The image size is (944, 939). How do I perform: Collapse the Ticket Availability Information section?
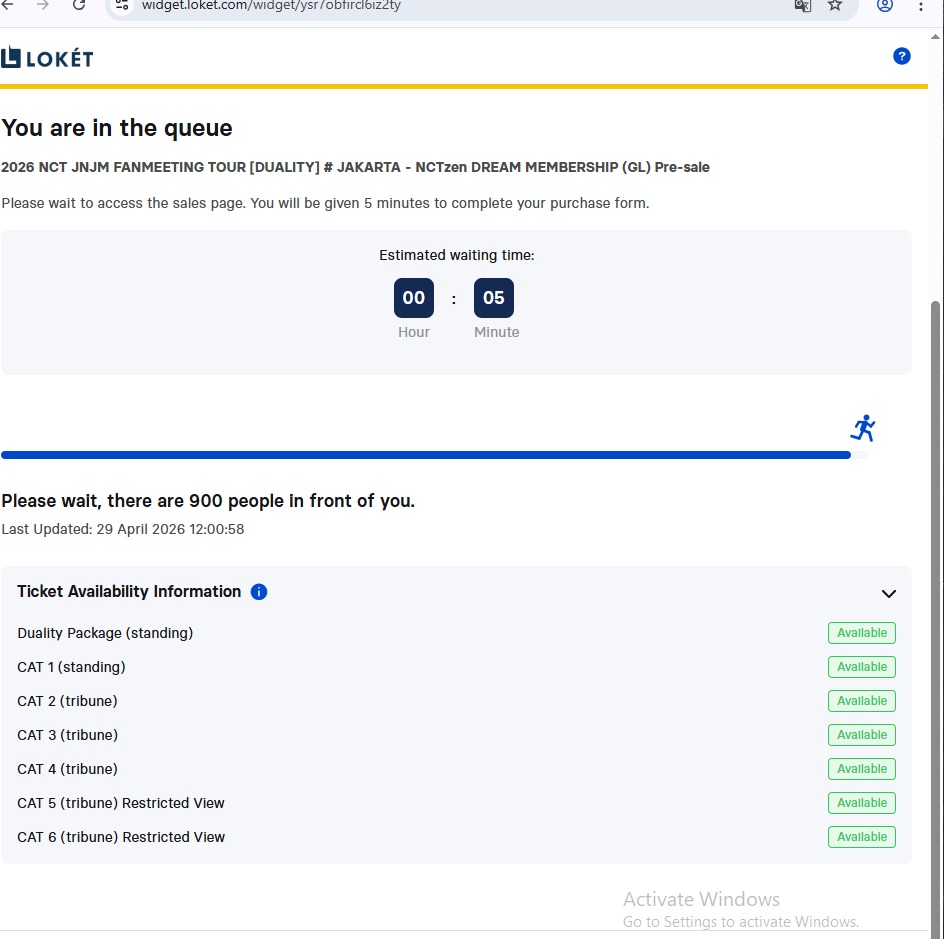tap(889, 593)
